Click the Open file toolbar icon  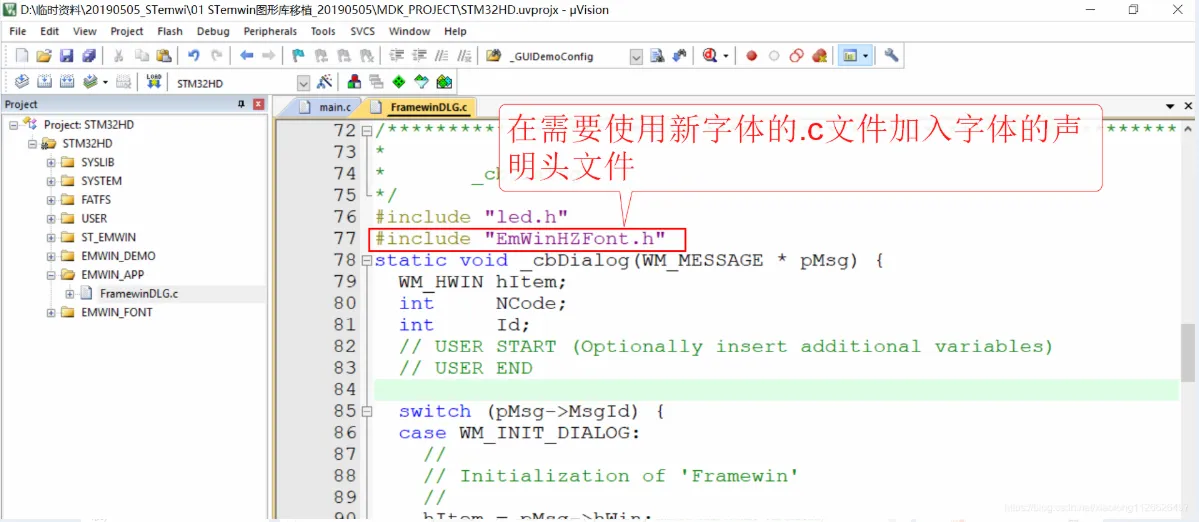pyautogui.click(x=44, y=56)
